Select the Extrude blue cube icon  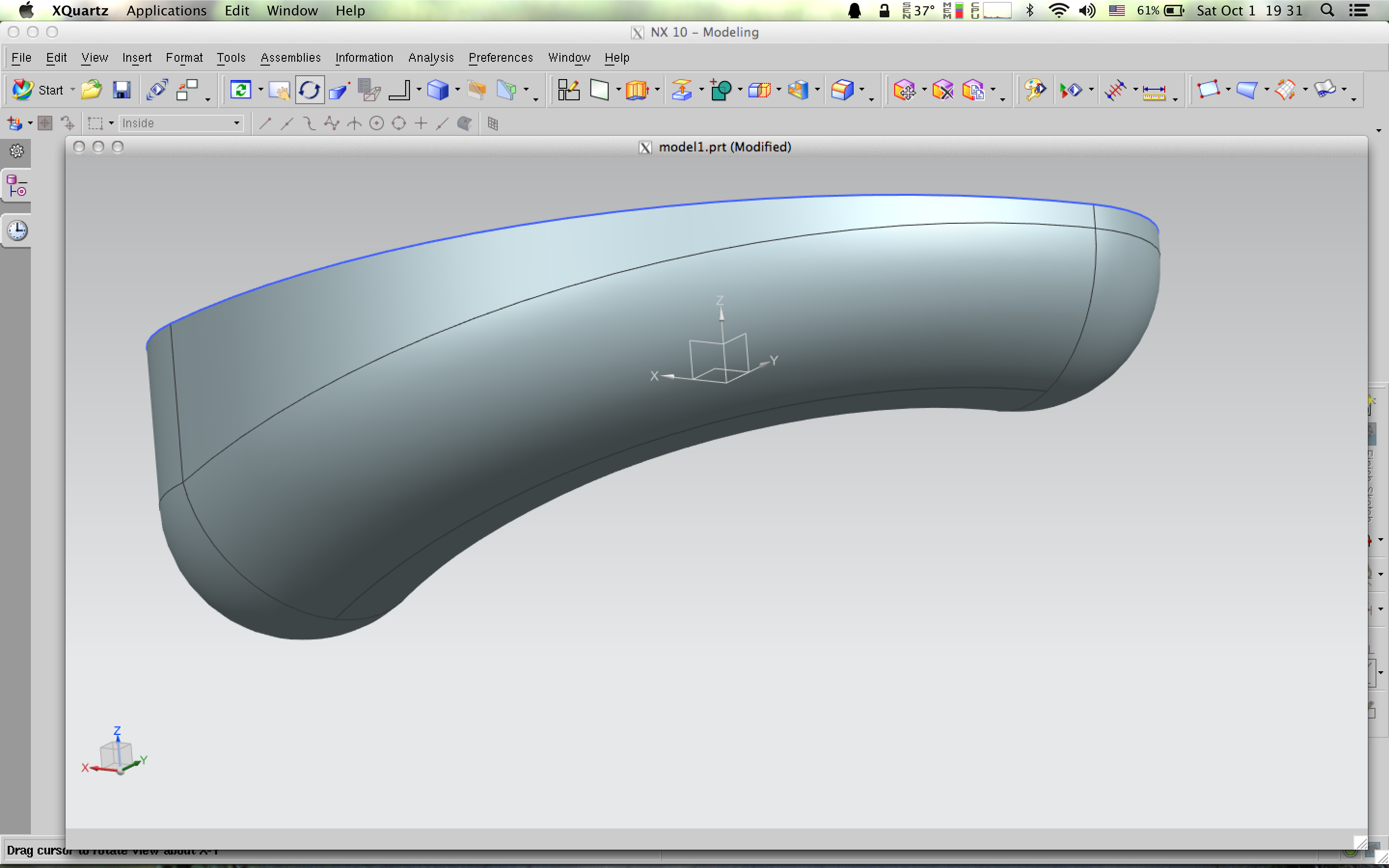click(438, 90)
